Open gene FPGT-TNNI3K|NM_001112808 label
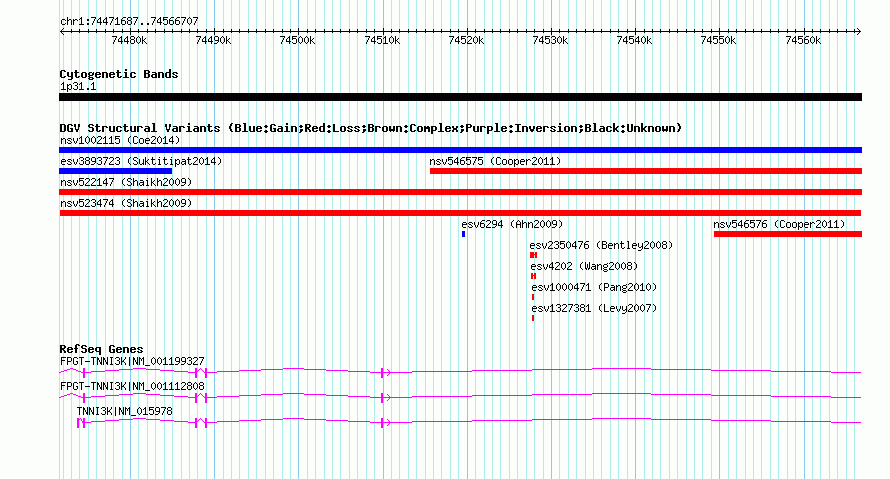Screen dimensions: 890x479 [x=132, y=386]
